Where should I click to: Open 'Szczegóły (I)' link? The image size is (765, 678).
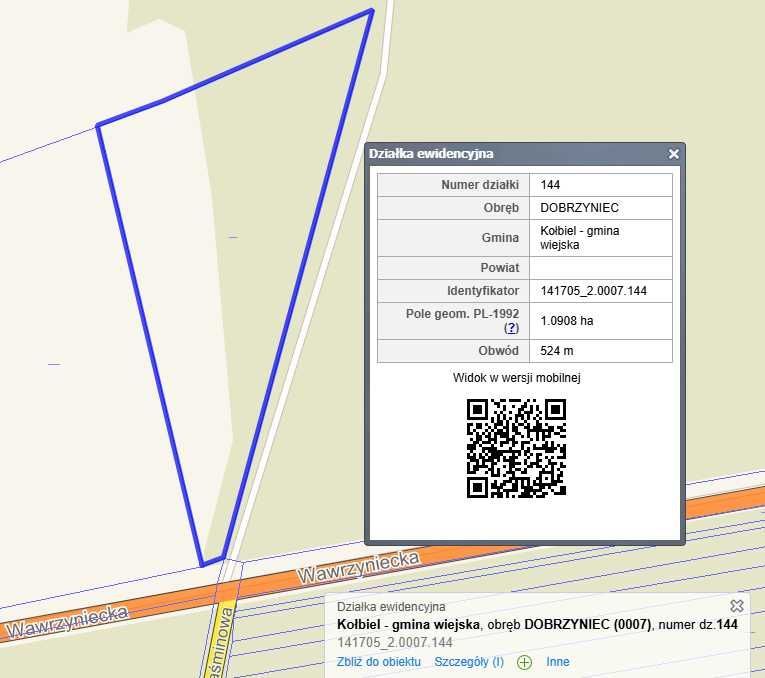point(469,662)
